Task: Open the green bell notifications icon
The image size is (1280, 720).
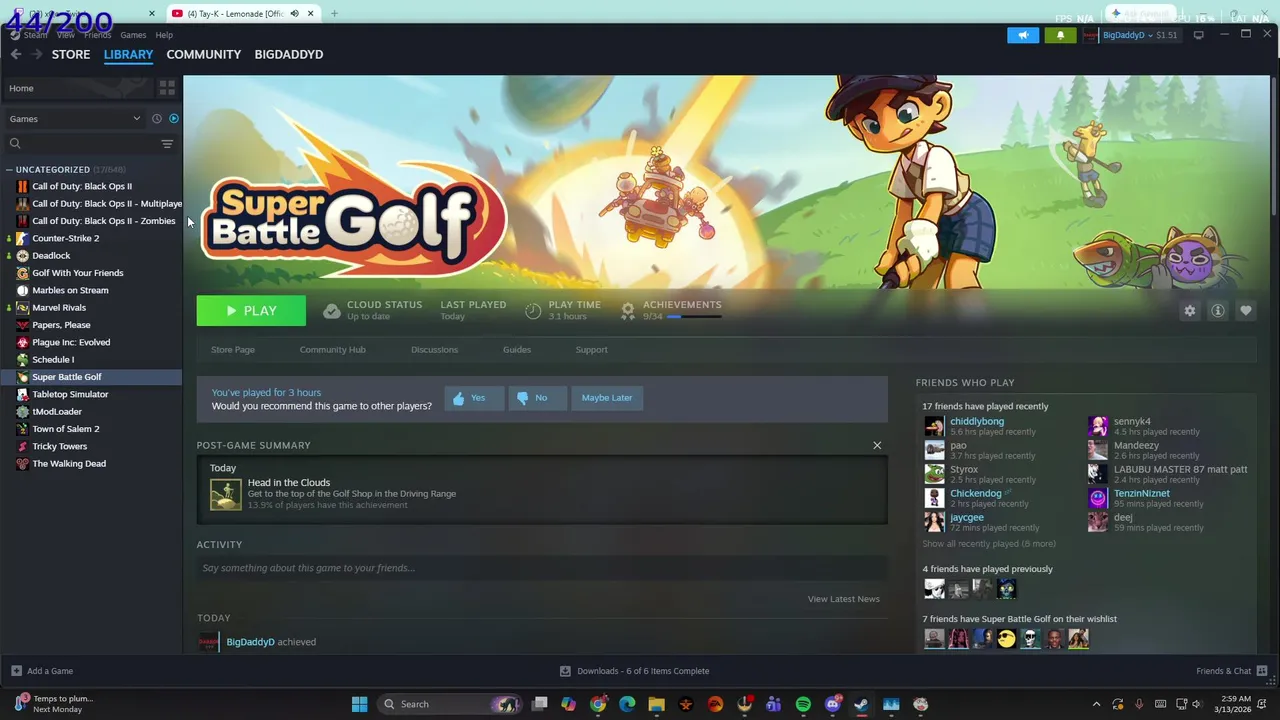Action: [x=1061, y=35]
